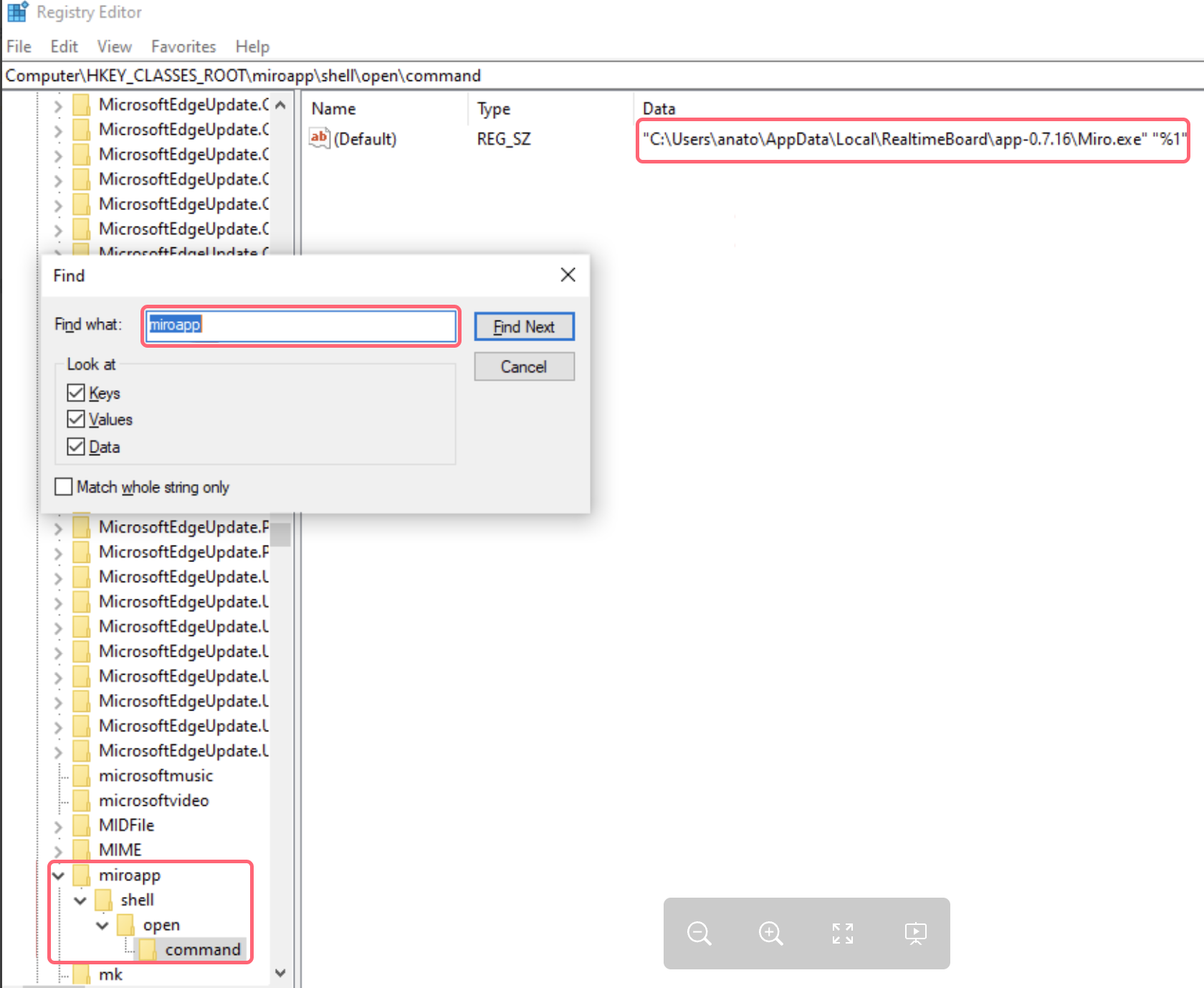
Task: Enable Match whole string only
Action: 64,487
